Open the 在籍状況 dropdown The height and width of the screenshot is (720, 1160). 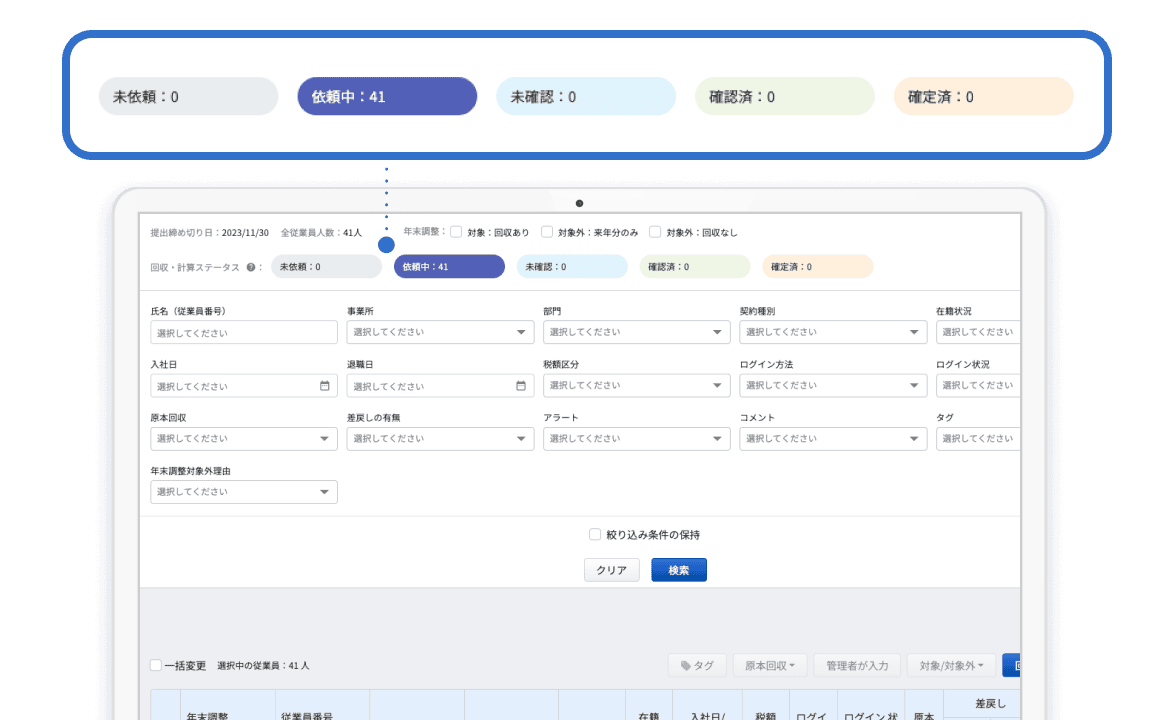[978, 332]
